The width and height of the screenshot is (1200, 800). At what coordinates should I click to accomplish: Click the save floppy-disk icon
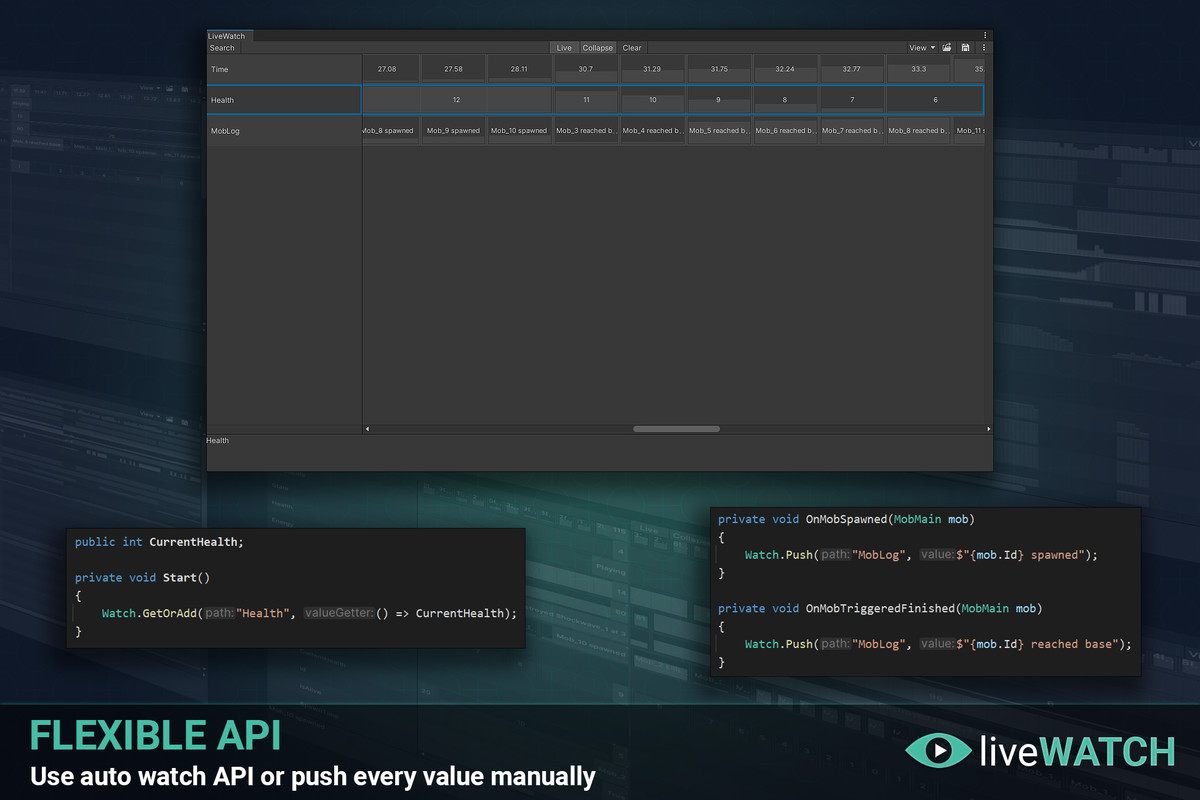(965, 48)
